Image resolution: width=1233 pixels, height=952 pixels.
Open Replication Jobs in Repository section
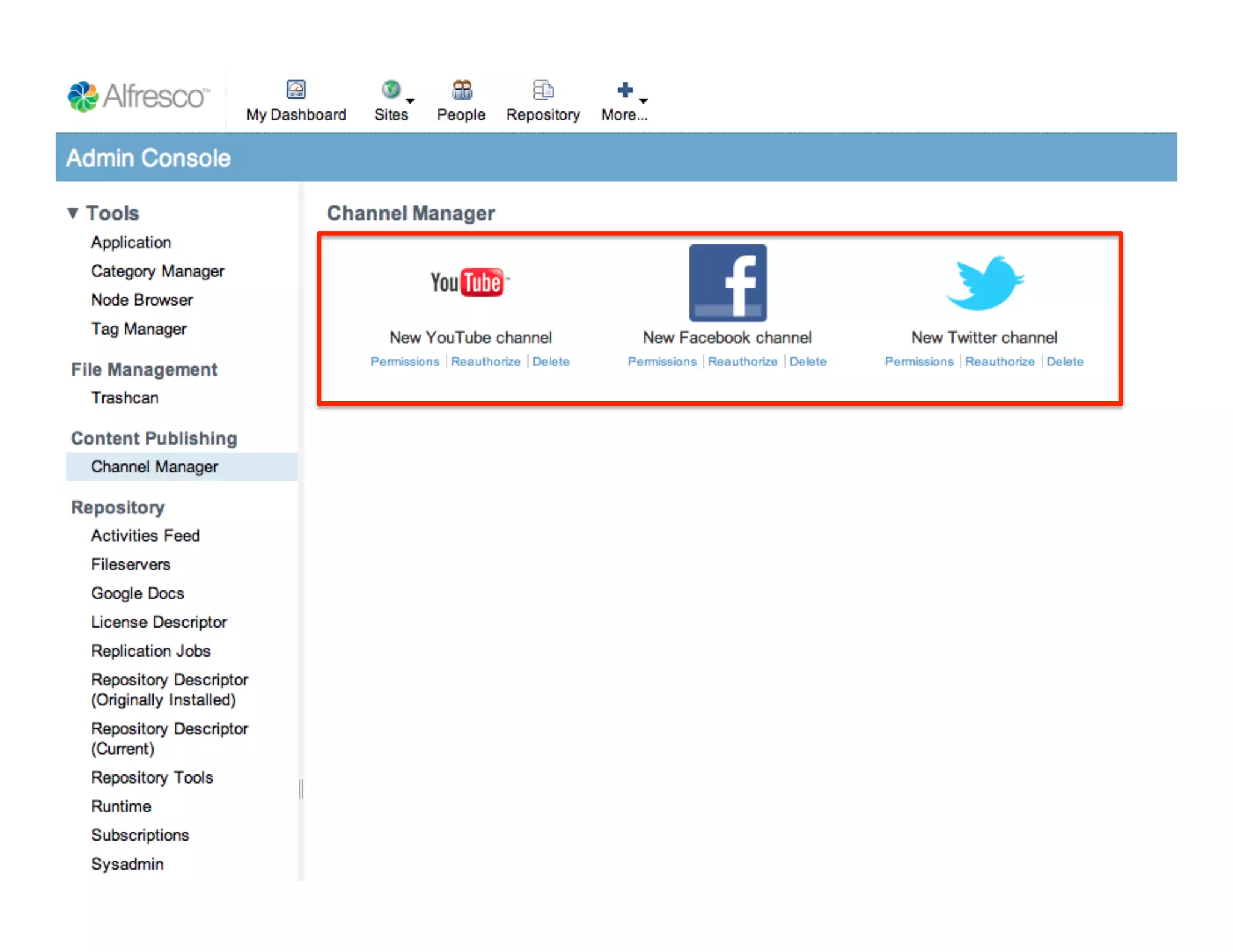tap(151, 651)
